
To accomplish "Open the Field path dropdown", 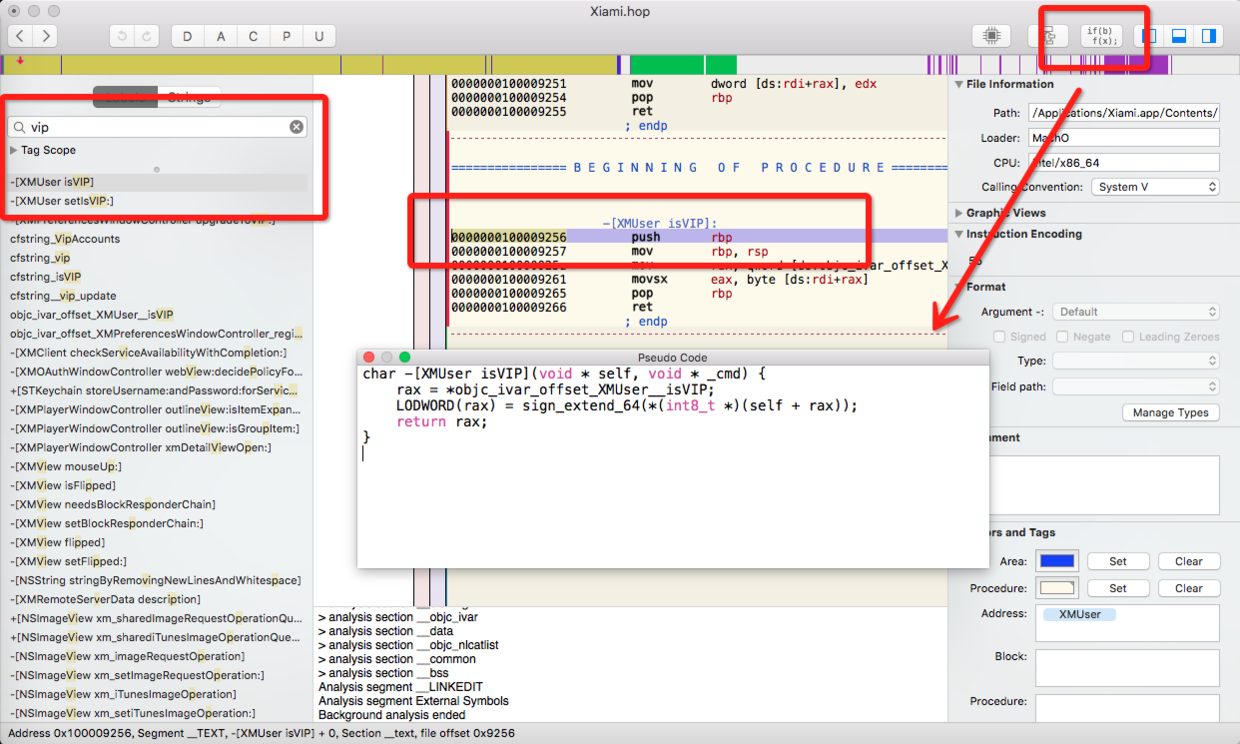I will (x=1136, y=386).
